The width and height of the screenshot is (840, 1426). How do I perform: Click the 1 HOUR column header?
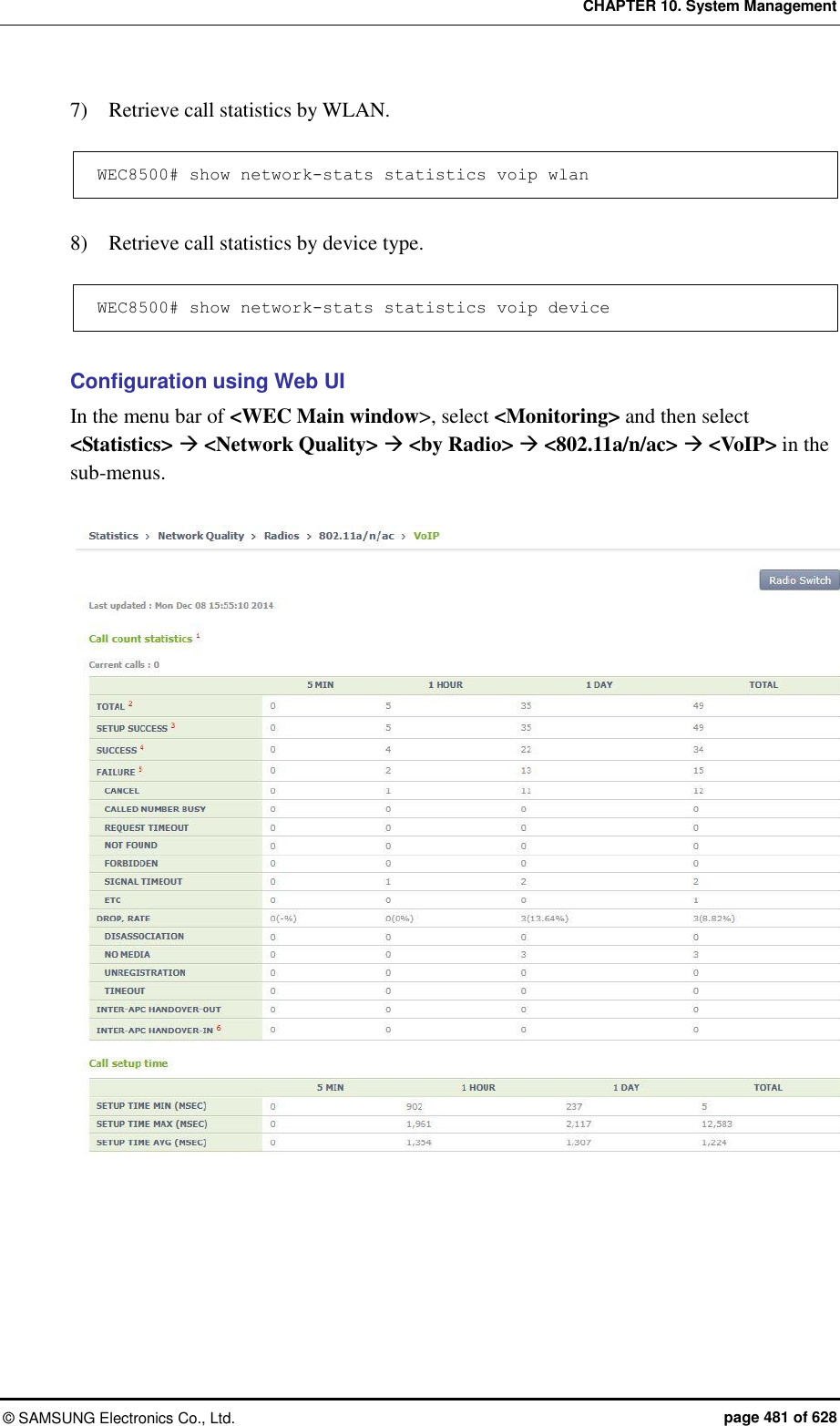pyautogui.click(x=446, y=685)
